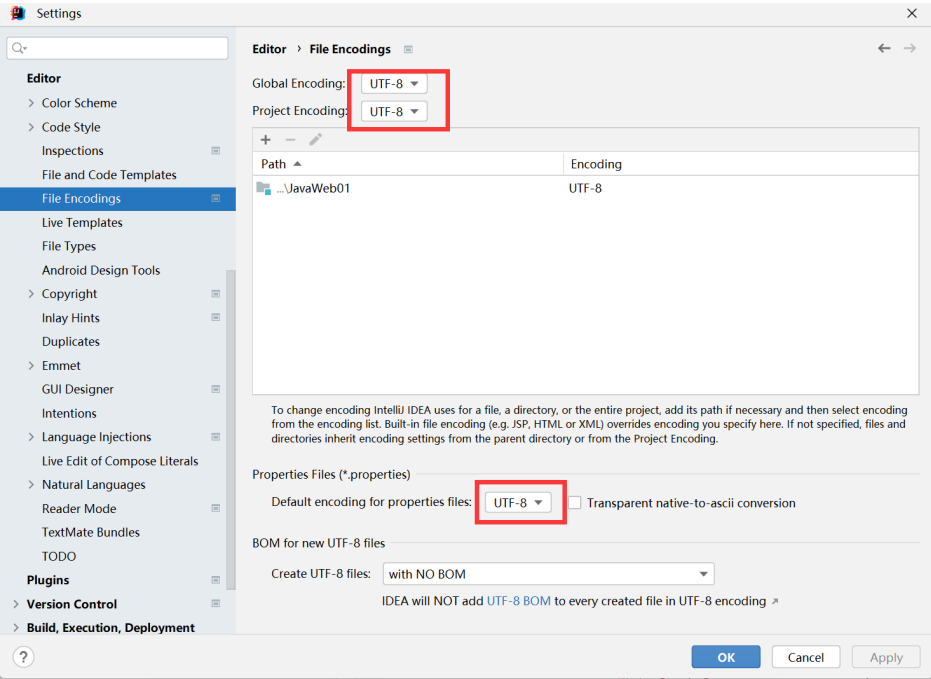This screenshot has height=679, width=931.
Task: Select the TODO settings item
Action: click(59, 556)
